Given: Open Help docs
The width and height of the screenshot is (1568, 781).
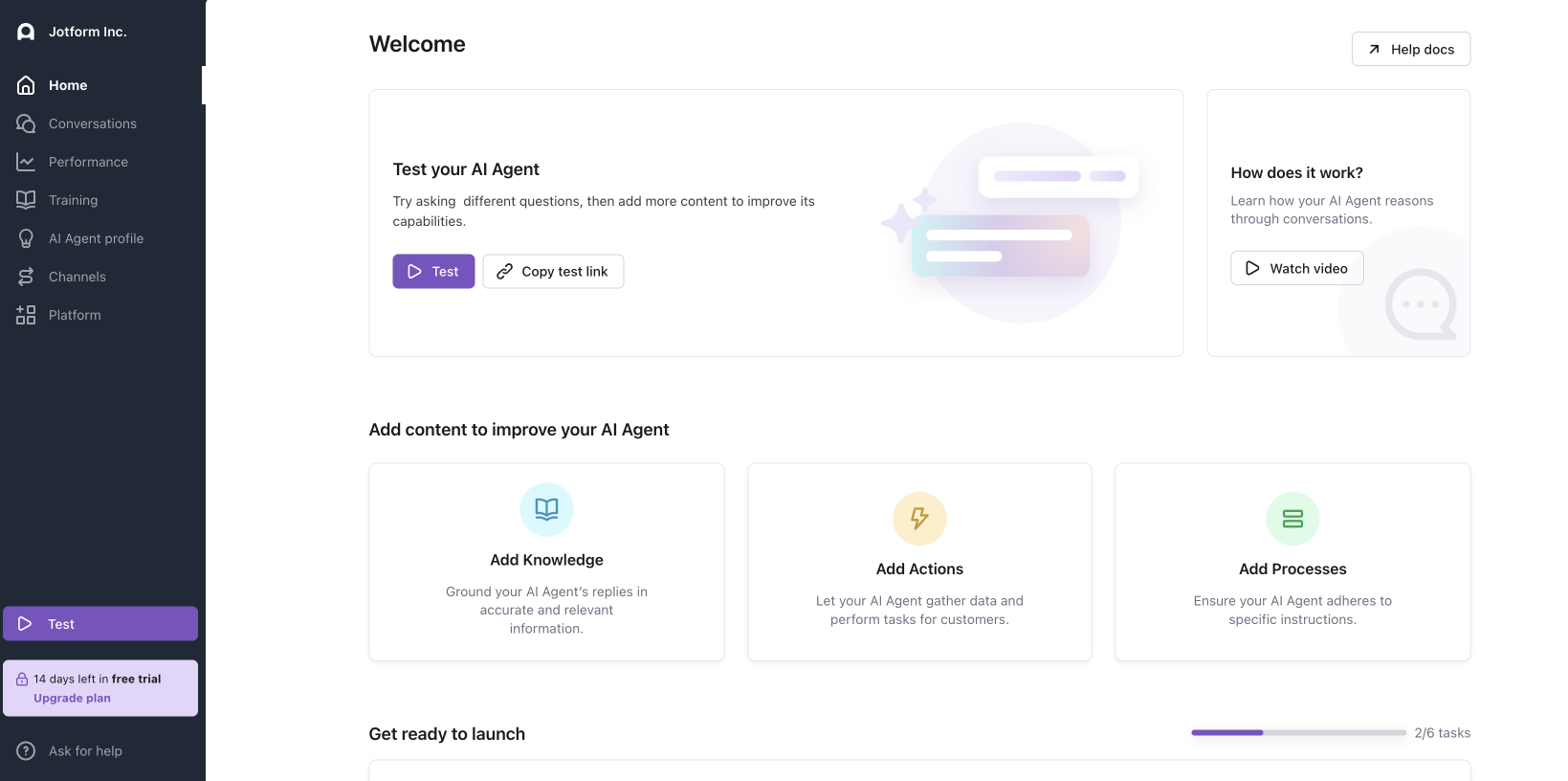Looking at the screenshot, I should click(x=1410, y=50).
